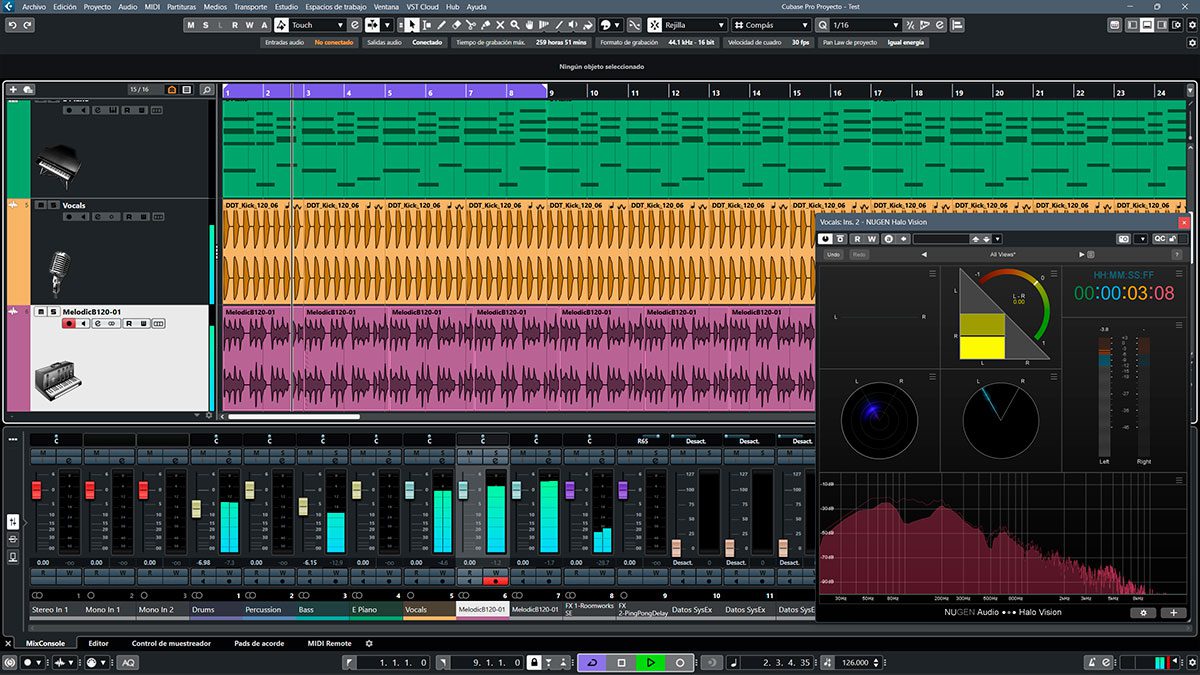The height and width of the screenshot is (675, 1200).
Task: Switch to the Control de muestreador tab
Action: (x=171, y=643)
